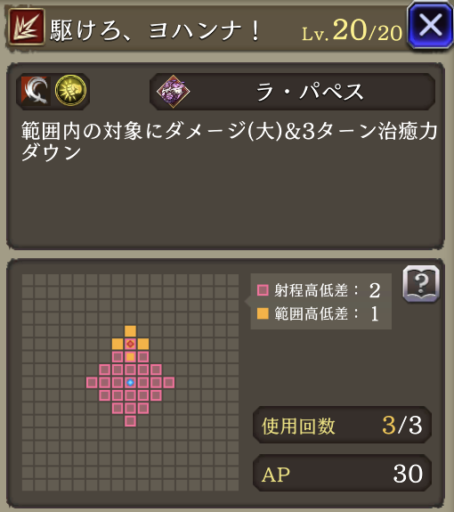The height and width of the screenshot is (512, 454).
Task: Click the 使用回数 3/3 usage count bar
Action: point(342,425)
